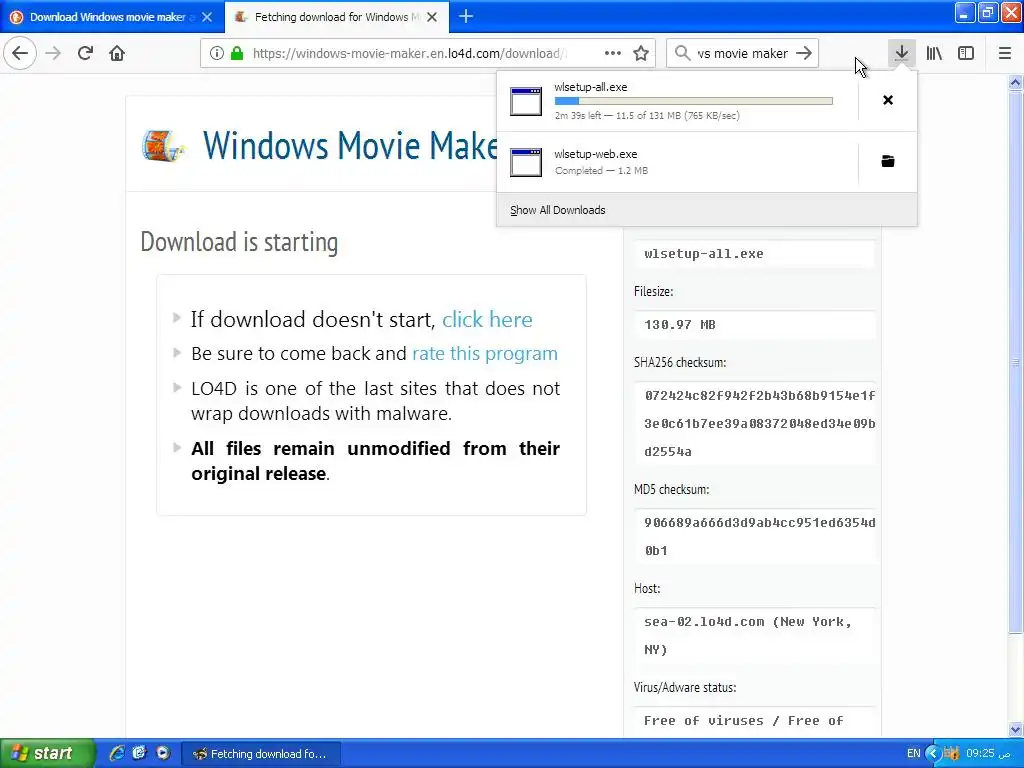The width and height of the screenshot is (1024, 768).
Task: Click the scrollbar down arrow
Action: pos(1015,729)
